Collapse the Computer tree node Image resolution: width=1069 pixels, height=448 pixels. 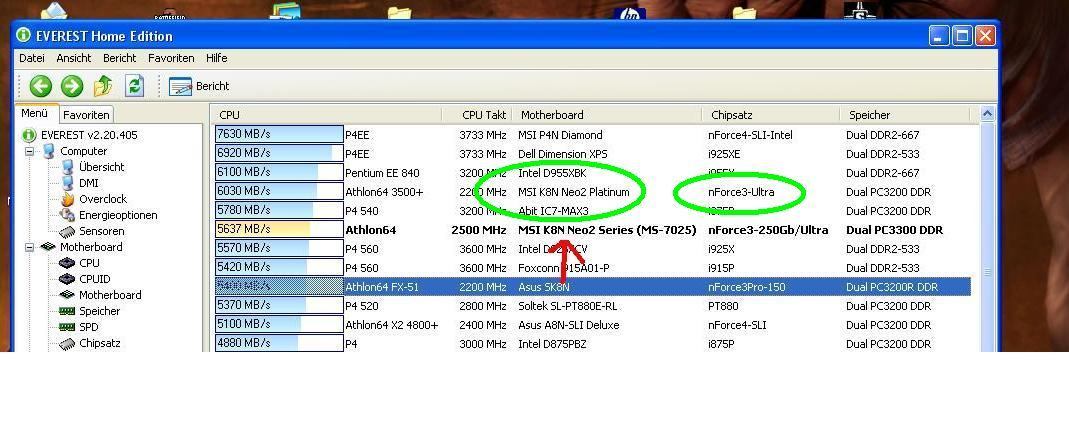point(29,151)
